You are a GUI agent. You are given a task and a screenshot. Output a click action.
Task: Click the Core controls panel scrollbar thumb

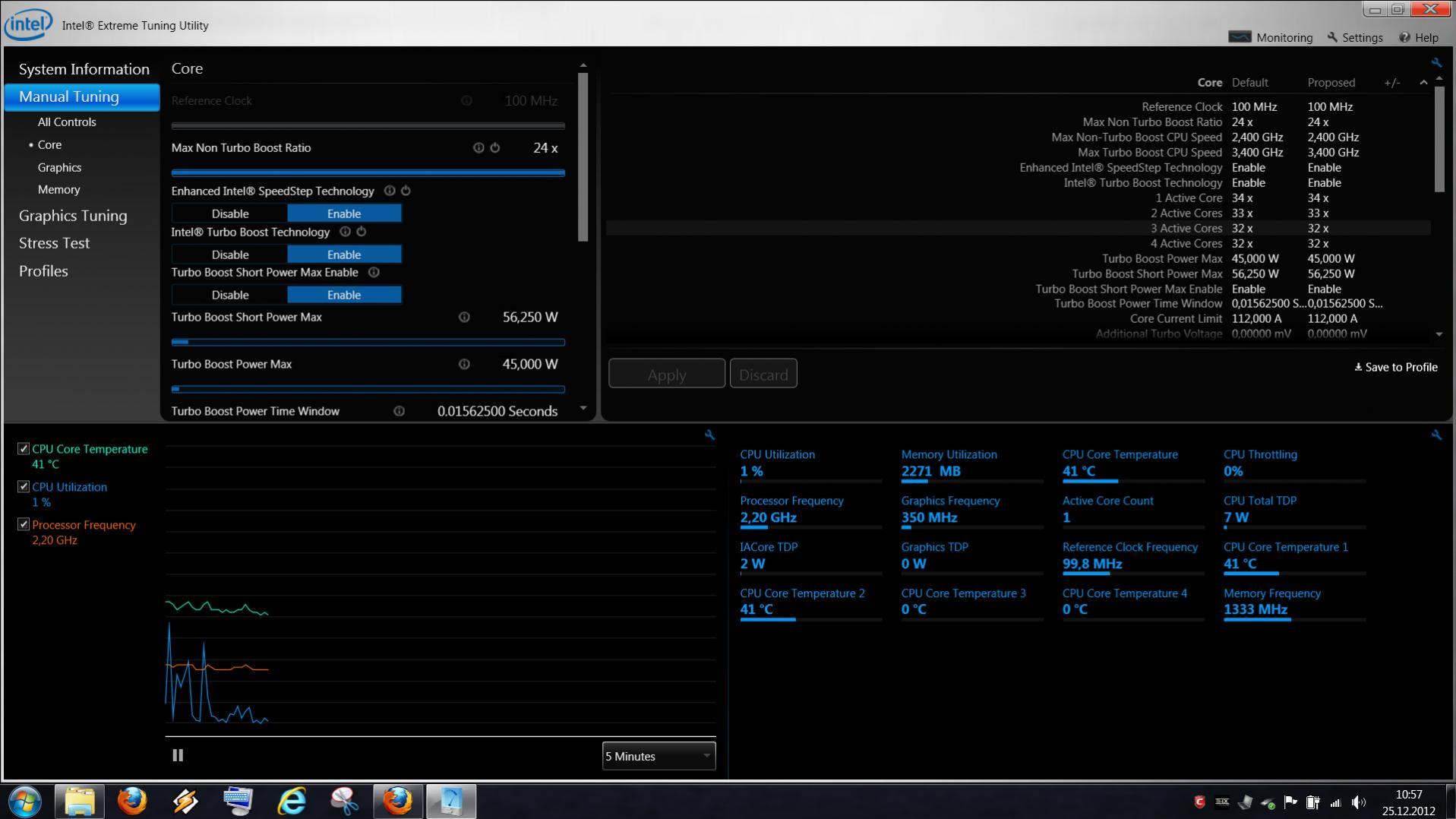pos(583,157)
